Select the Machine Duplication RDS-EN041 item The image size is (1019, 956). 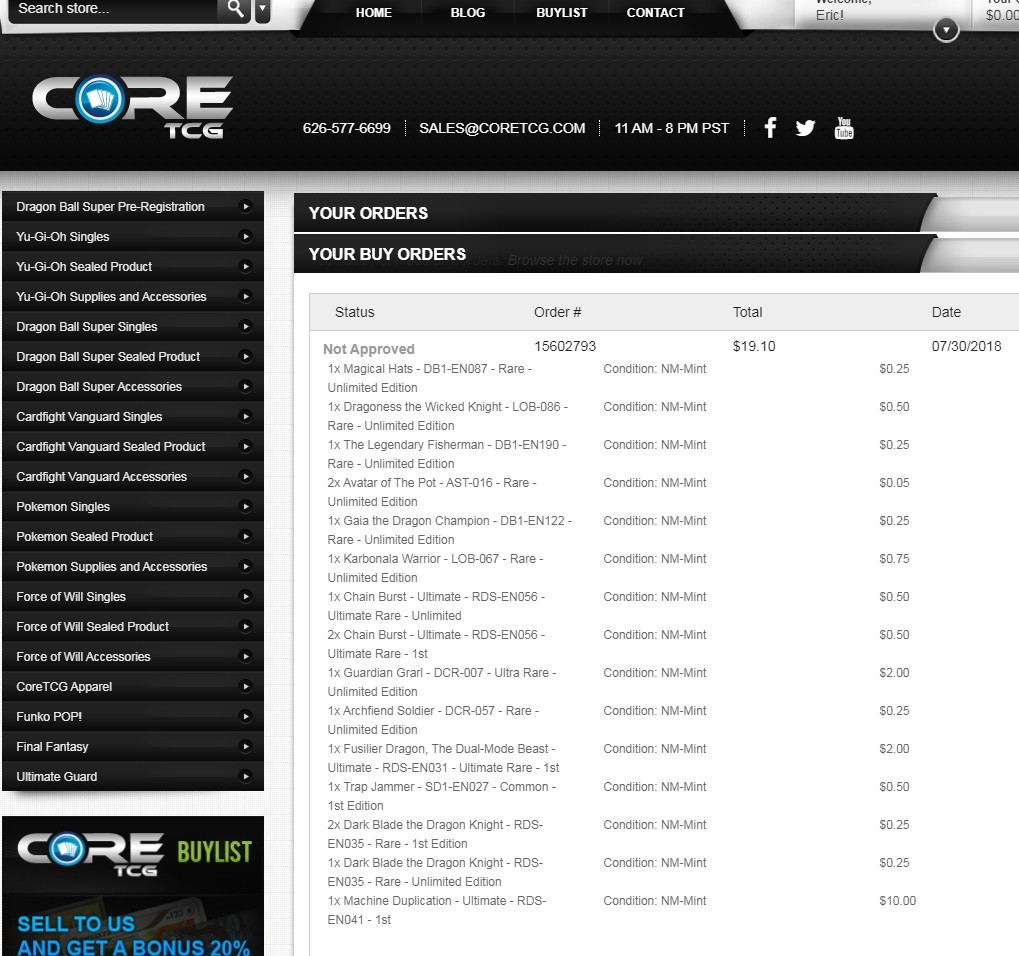[x=437, y=911]
